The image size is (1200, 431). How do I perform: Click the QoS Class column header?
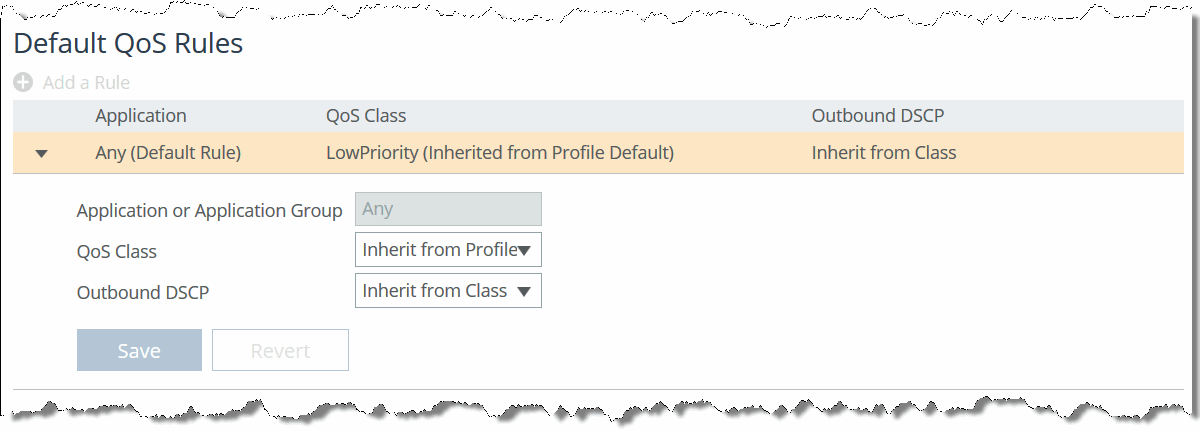(366, 116)
